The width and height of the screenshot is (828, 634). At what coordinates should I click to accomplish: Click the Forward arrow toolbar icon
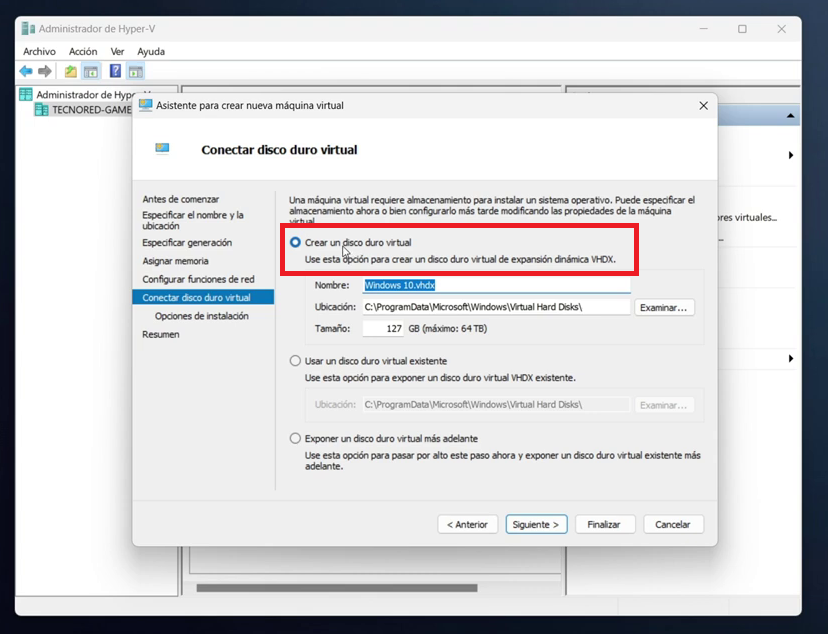45,71
